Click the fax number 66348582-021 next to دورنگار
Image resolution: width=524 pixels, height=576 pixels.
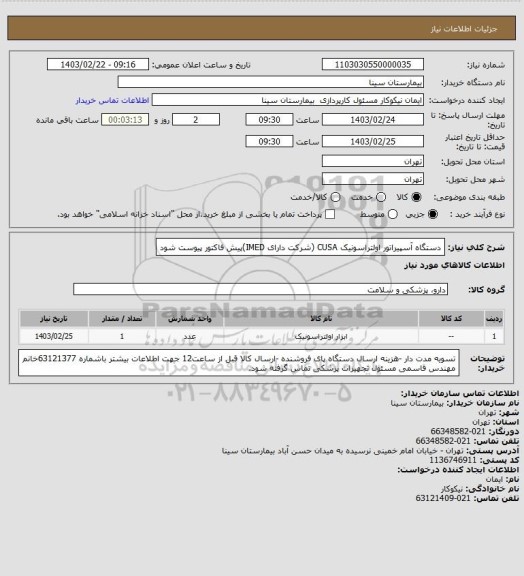pos(457,431)
